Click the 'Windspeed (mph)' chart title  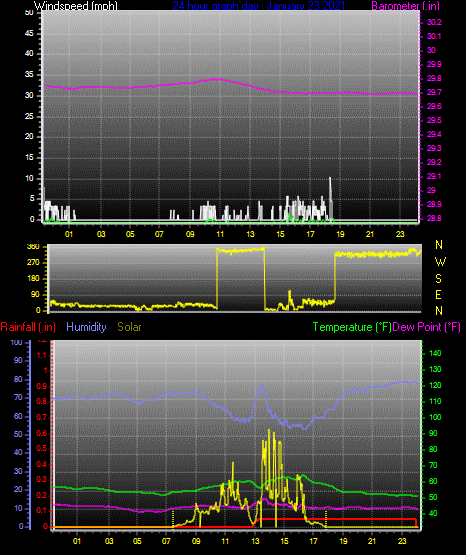click(x=76, y=6)
